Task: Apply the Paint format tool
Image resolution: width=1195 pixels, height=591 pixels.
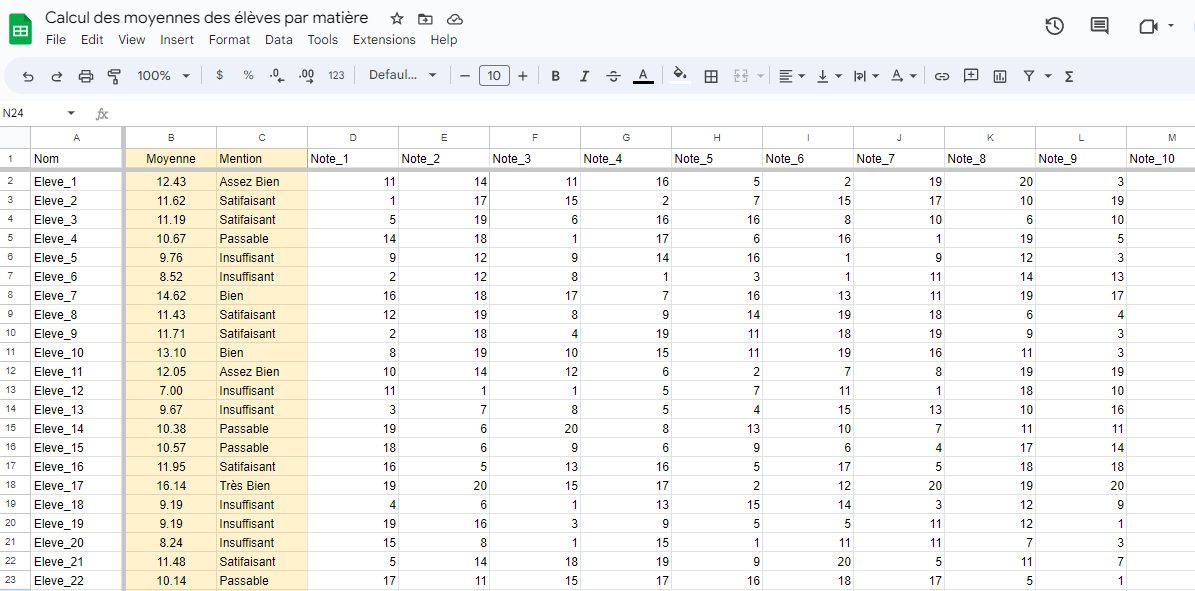Action: pyautogui.click(x=114, y=75)
